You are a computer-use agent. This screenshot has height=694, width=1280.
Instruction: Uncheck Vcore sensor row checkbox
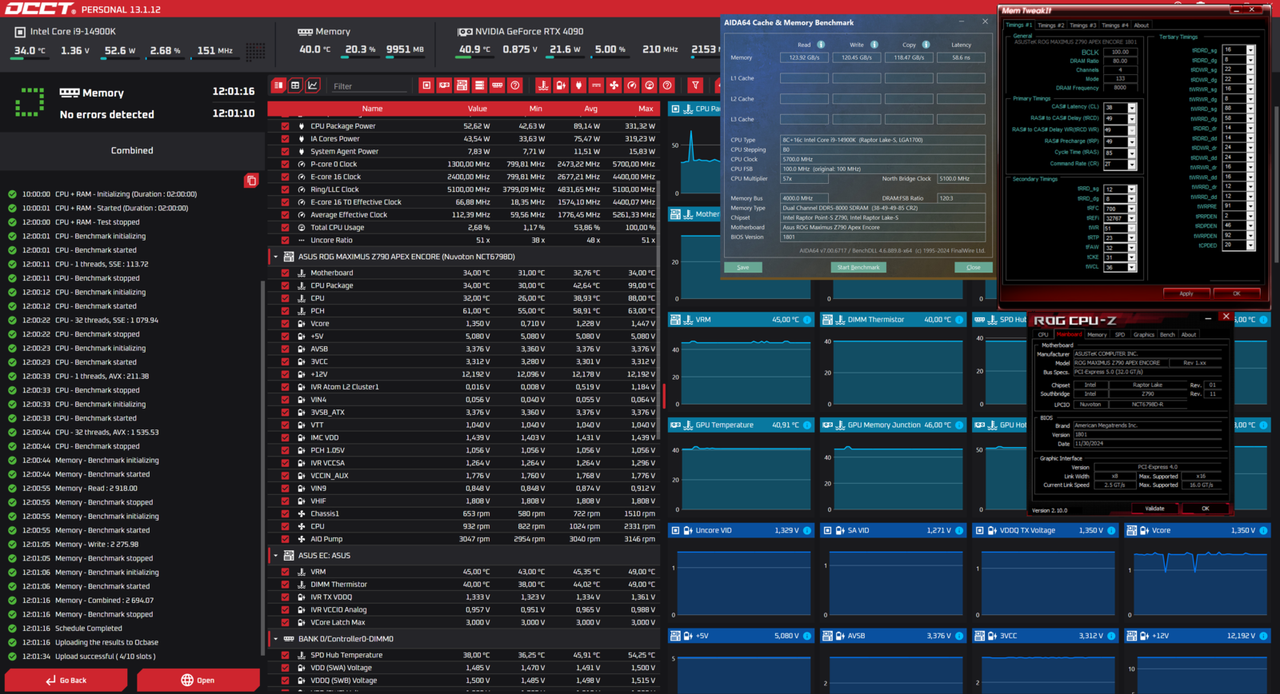click(285, 323)
